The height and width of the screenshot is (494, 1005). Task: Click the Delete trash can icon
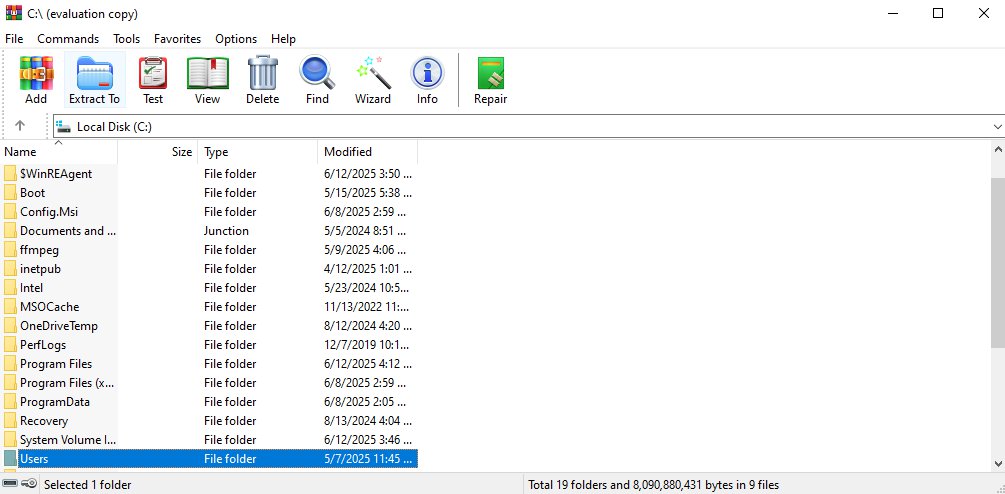tap(263, 73)
